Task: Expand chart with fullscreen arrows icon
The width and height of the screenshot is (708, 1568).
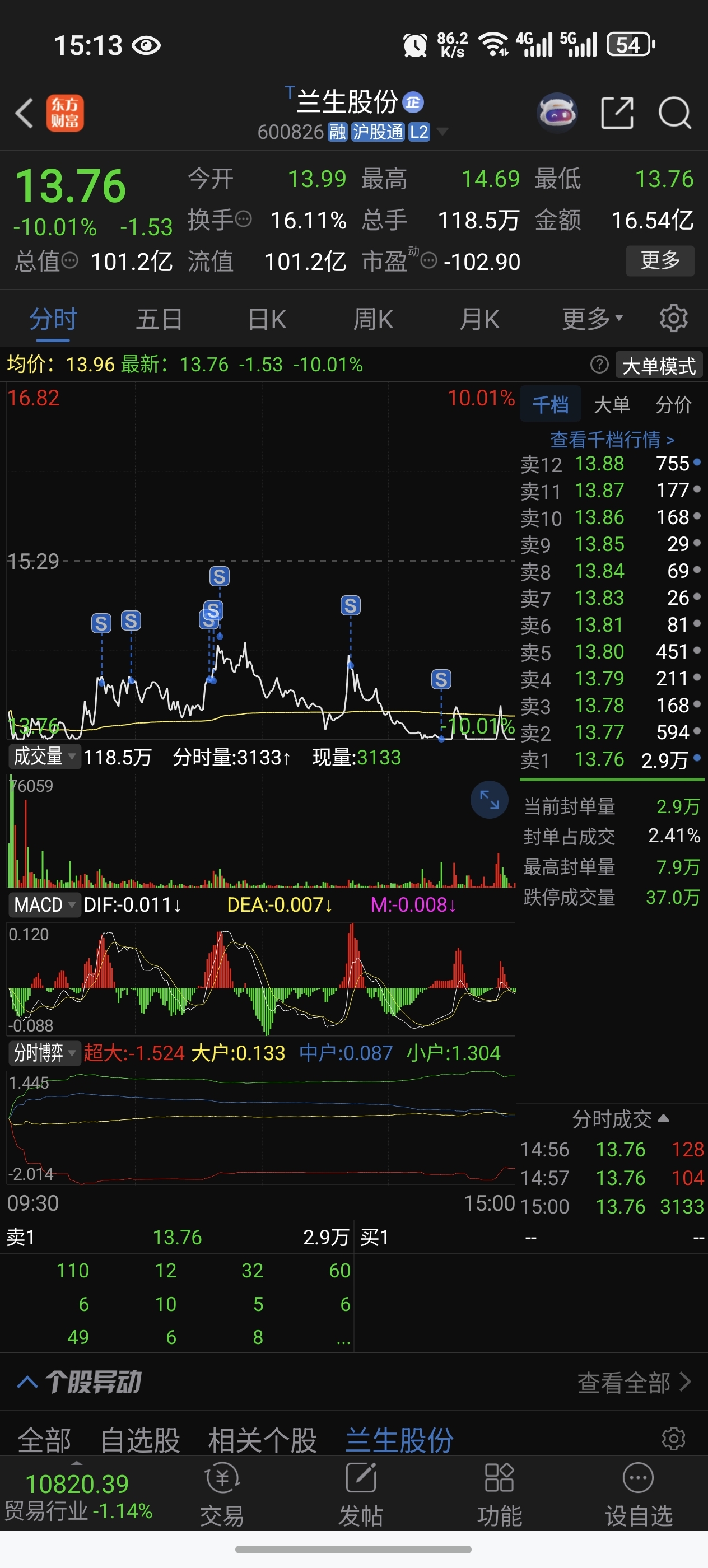Action: click(x=490, y=799)
